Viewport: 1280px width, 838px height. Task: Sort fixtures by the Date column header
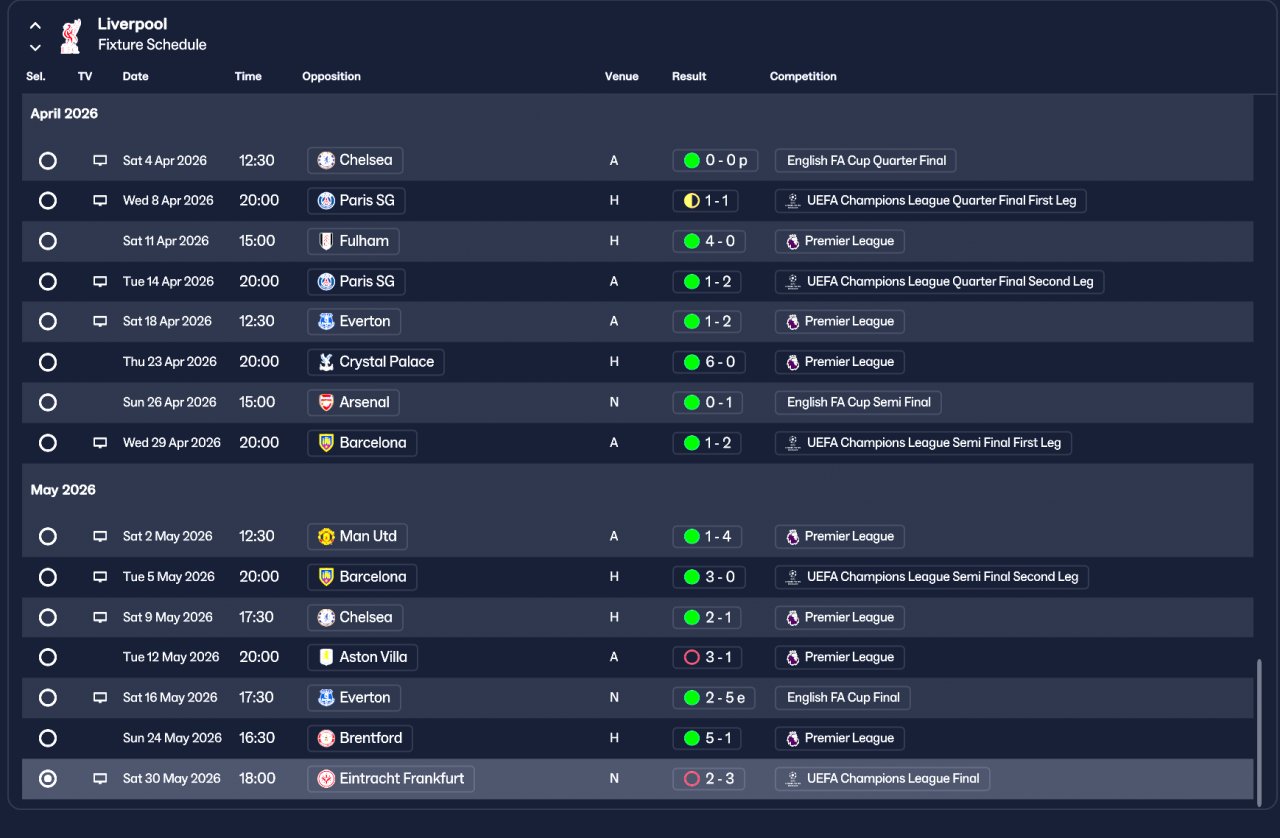coord(135,76)
